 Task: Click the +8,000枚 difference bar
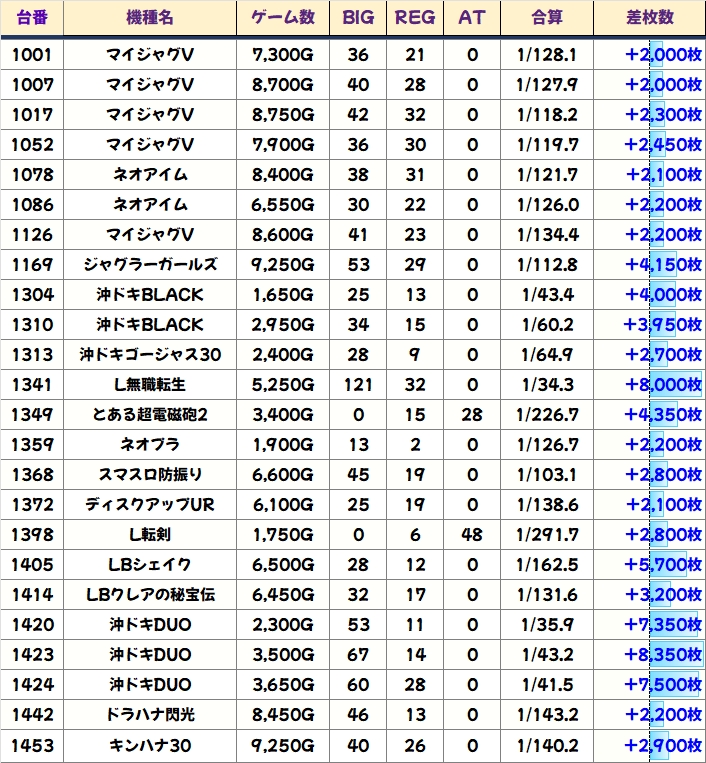(x=663, y=385)
